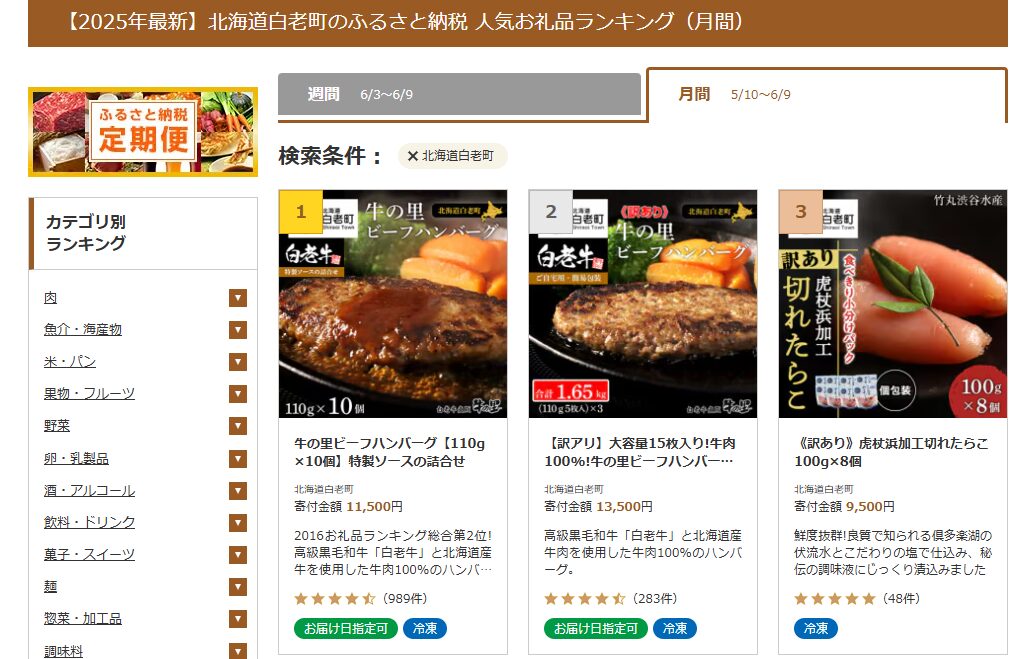Expand the 麺 category arrow
The width and height of the screenshot is (1033, 659).
point(238,587)
